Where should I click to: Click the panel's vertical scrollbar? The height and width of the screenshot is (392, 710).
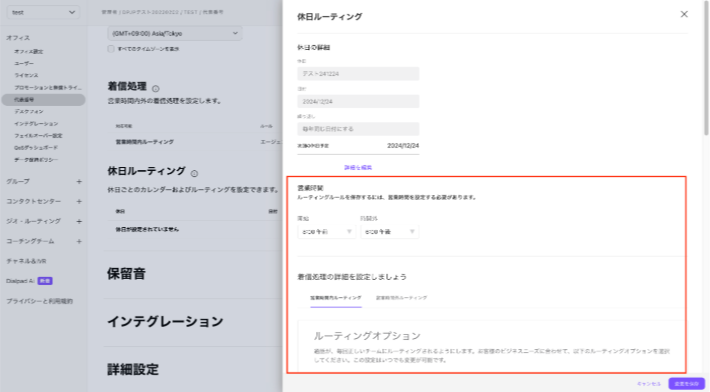click(x=706, y=68)
